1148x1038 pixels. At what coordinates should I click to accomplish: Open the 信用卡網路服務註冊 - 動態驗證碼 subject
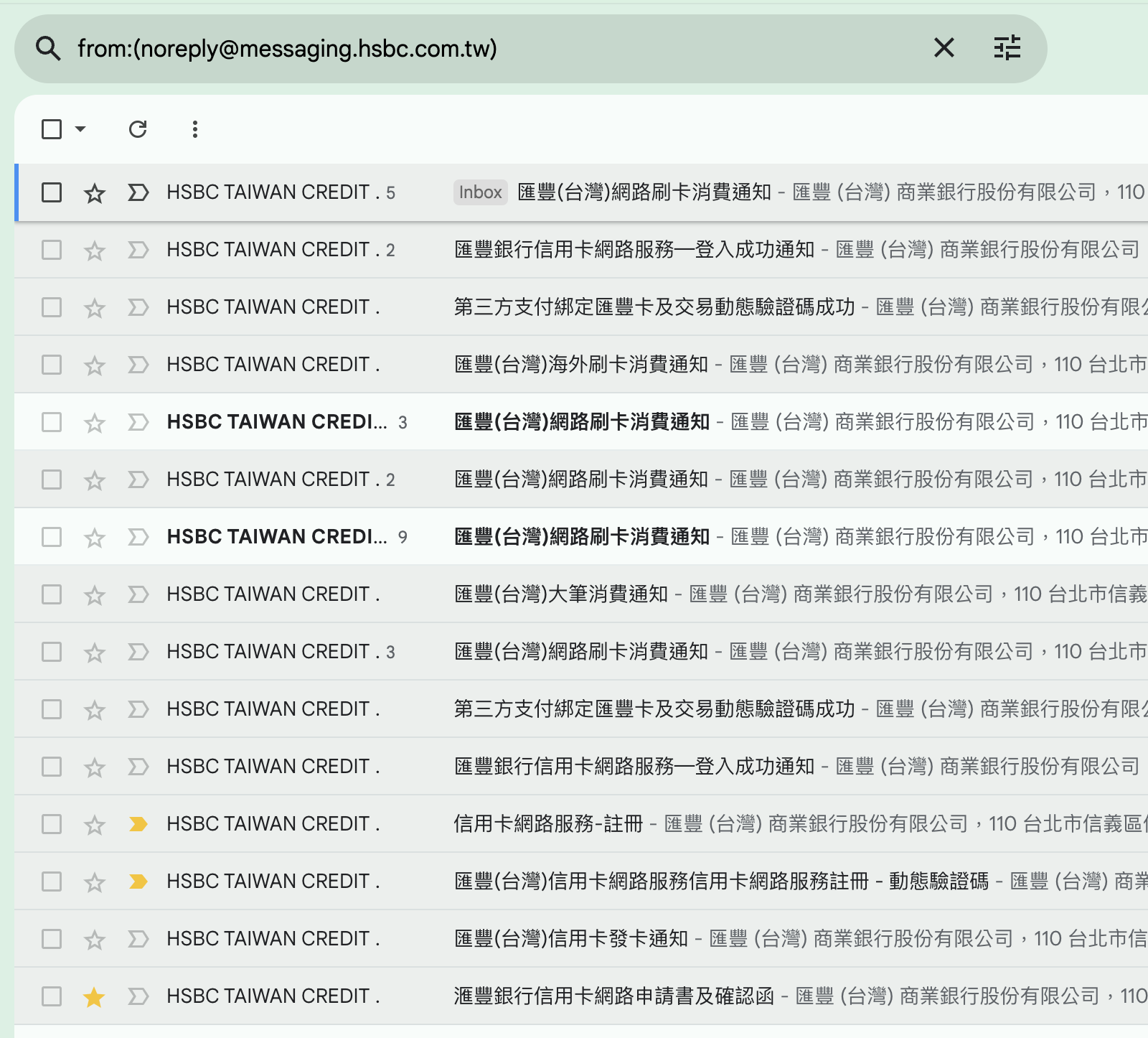click(721, 882)
